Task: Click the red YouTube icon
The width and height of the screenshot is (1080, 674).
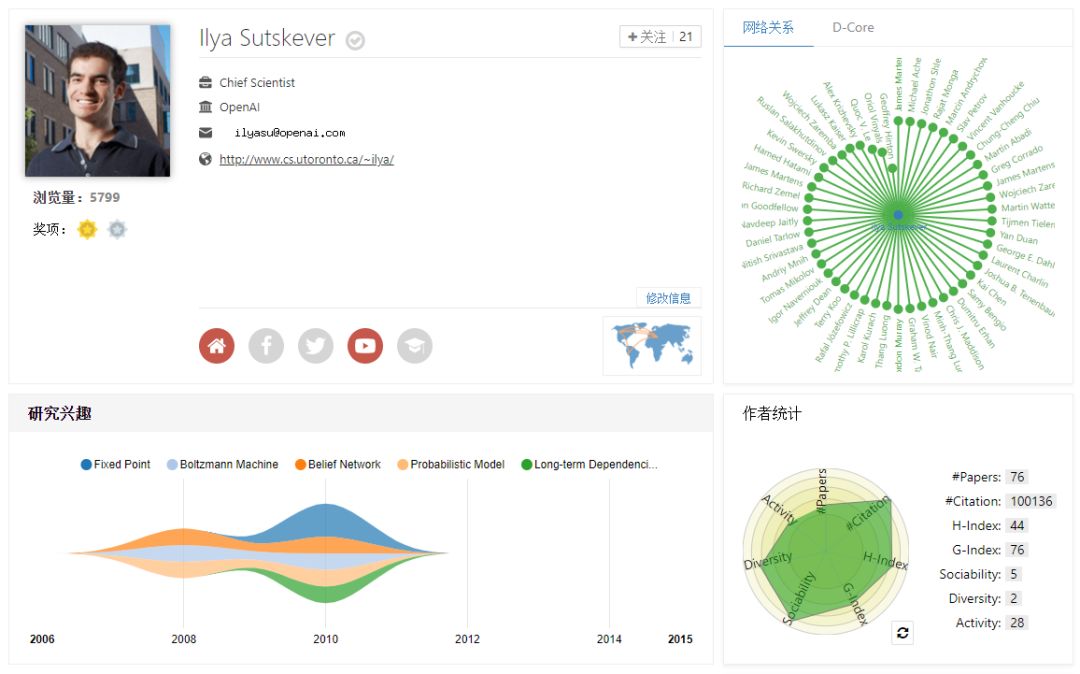Action: (365, 346)
